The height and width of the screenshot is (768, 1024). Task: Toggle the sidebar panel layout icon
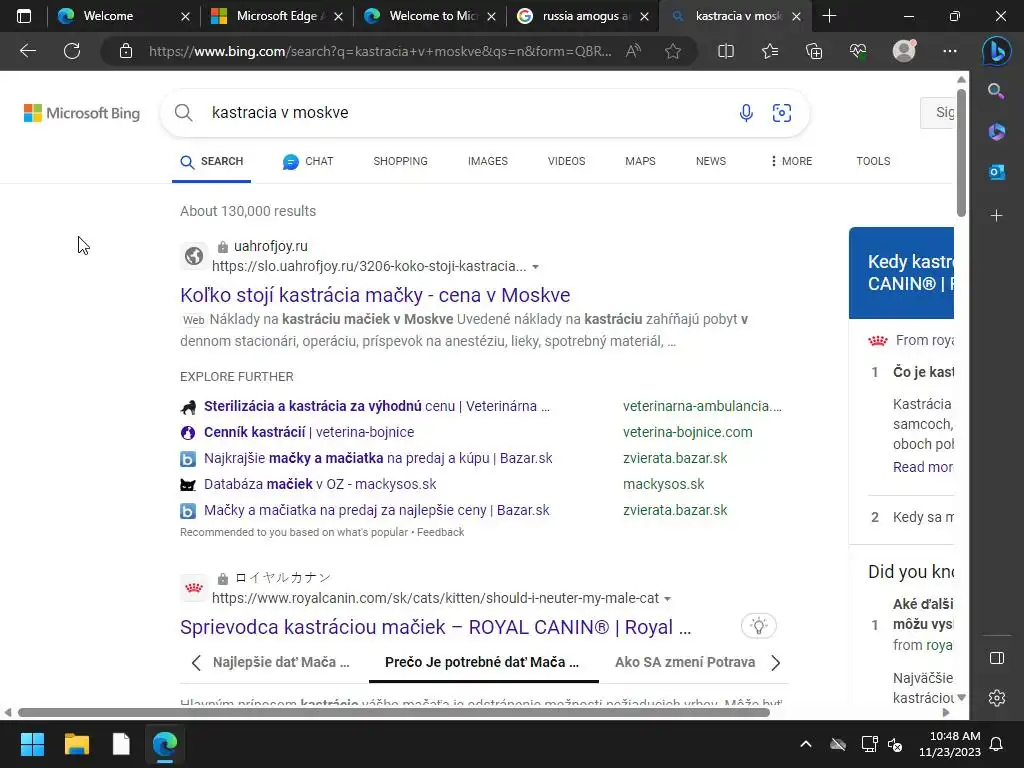click(x=997, y=658)
